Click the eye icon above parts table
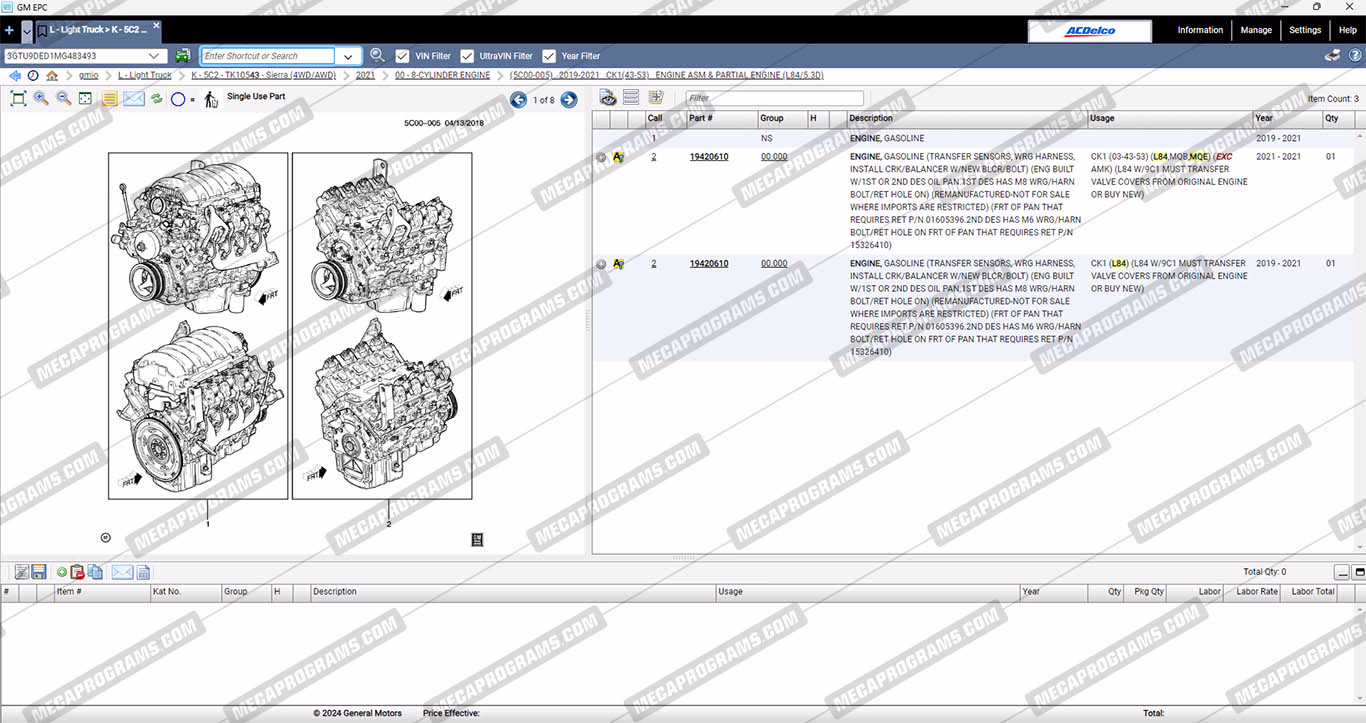The height and width of the screenshot is (723, 1366). [607, 97]
